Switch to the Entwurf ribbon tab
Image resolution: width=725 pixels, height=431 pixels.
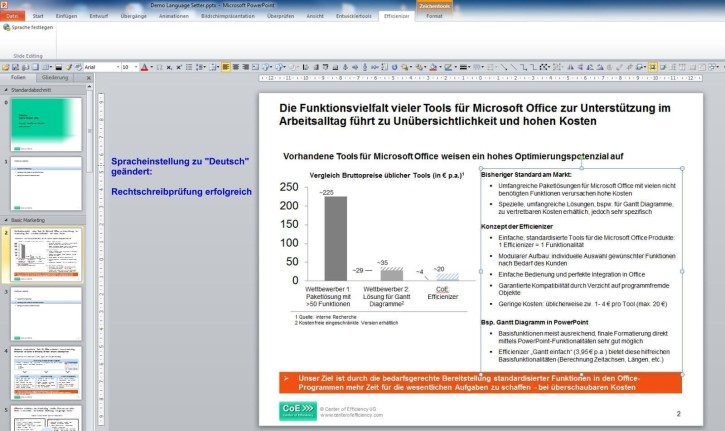[x=98, y=16]
